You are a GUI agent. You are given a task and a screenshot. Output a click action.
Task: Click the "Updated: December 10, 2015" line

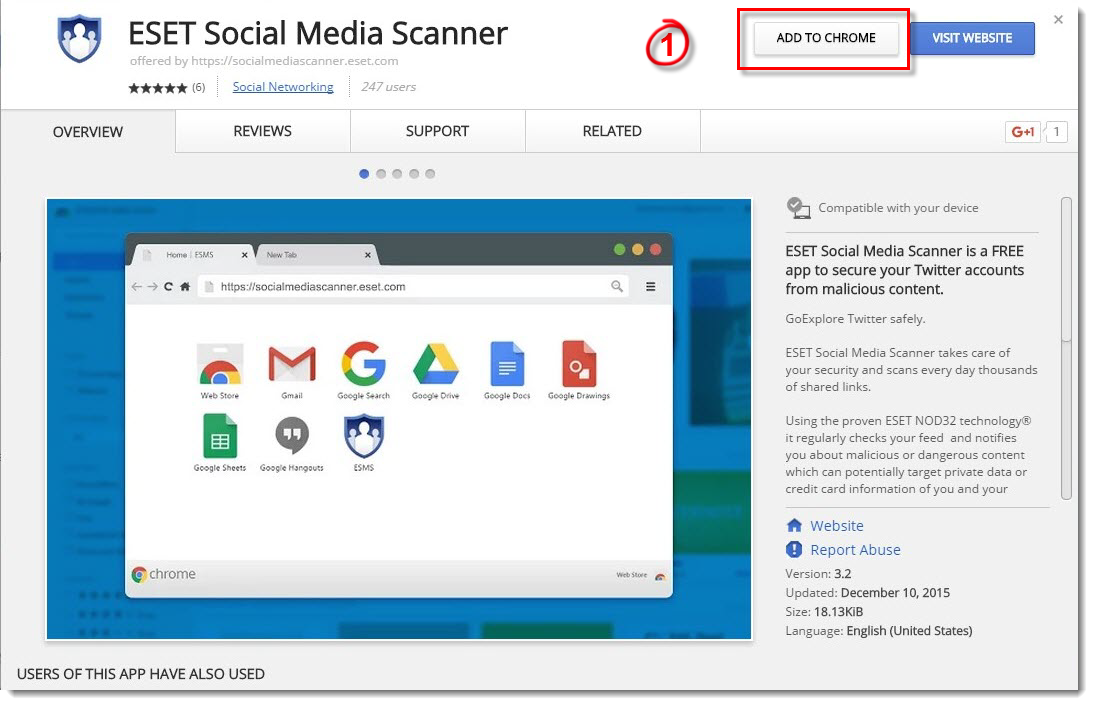[868, 593]
